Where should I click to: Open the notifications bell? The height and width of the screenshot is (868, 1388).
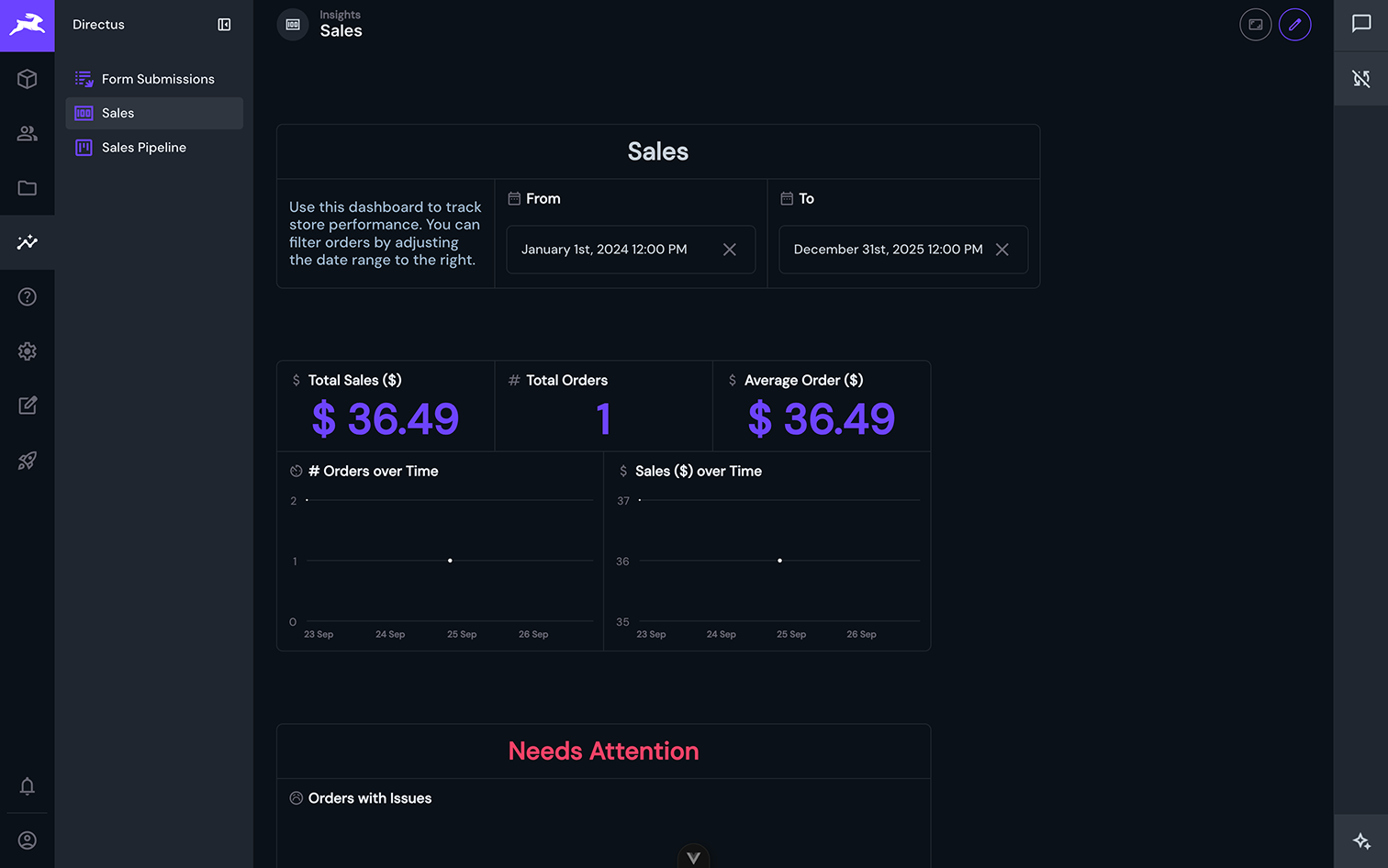coord(28,786)
